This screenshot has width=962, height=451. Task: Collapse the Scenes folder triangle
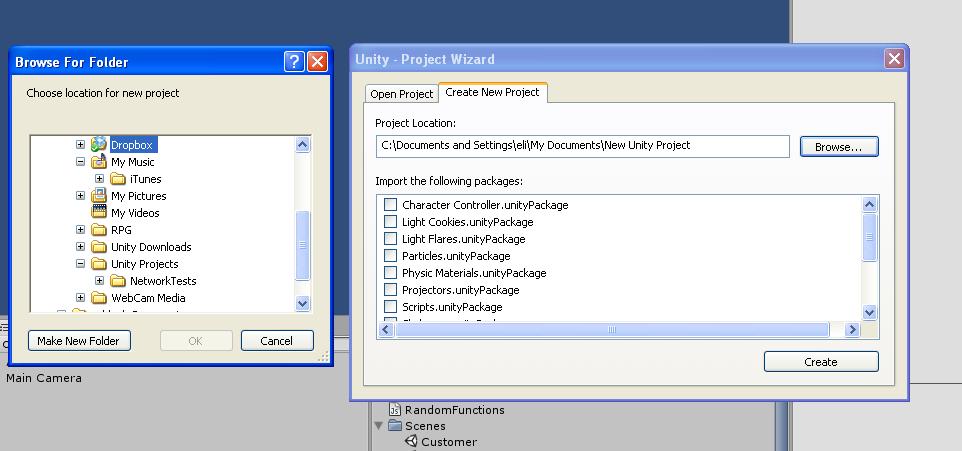pos(379,425)
